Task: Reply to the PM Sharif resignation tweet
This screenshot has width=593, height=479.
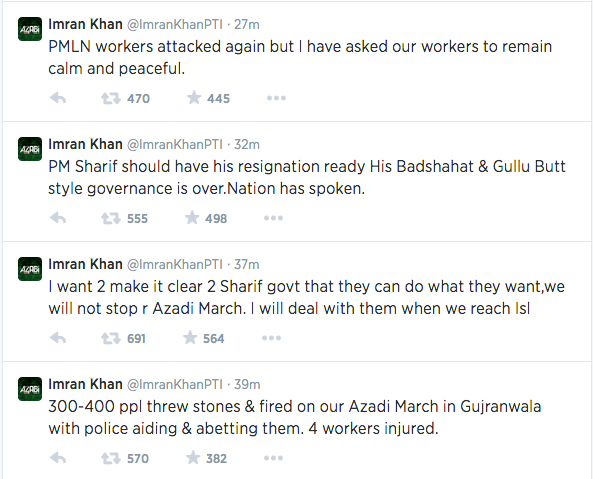Action: click(58, 218)
